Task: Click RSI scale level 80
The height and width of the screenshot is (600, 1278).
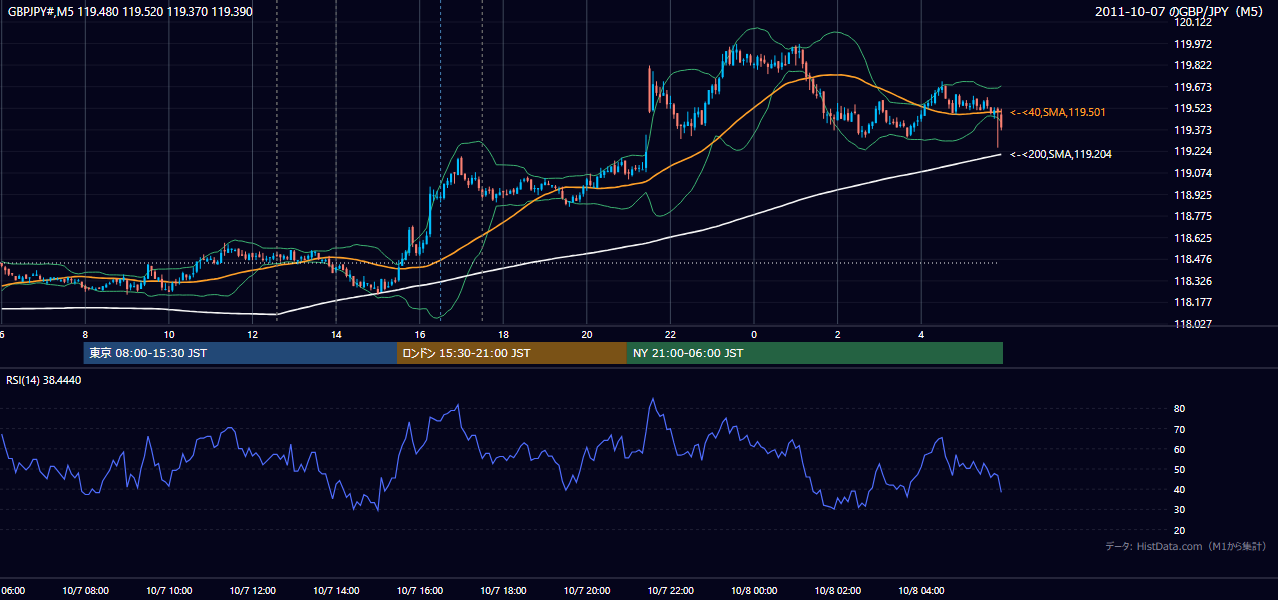Action: tap(1179, 409)
